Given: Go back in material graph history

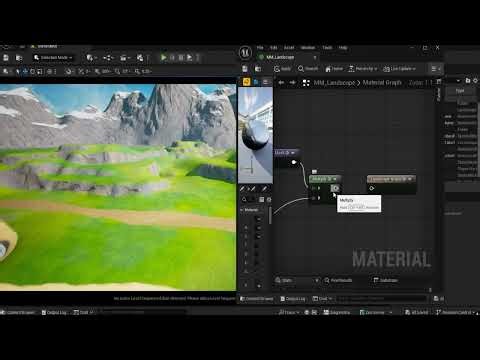Looking at the screenshot, I should [281, 83].
